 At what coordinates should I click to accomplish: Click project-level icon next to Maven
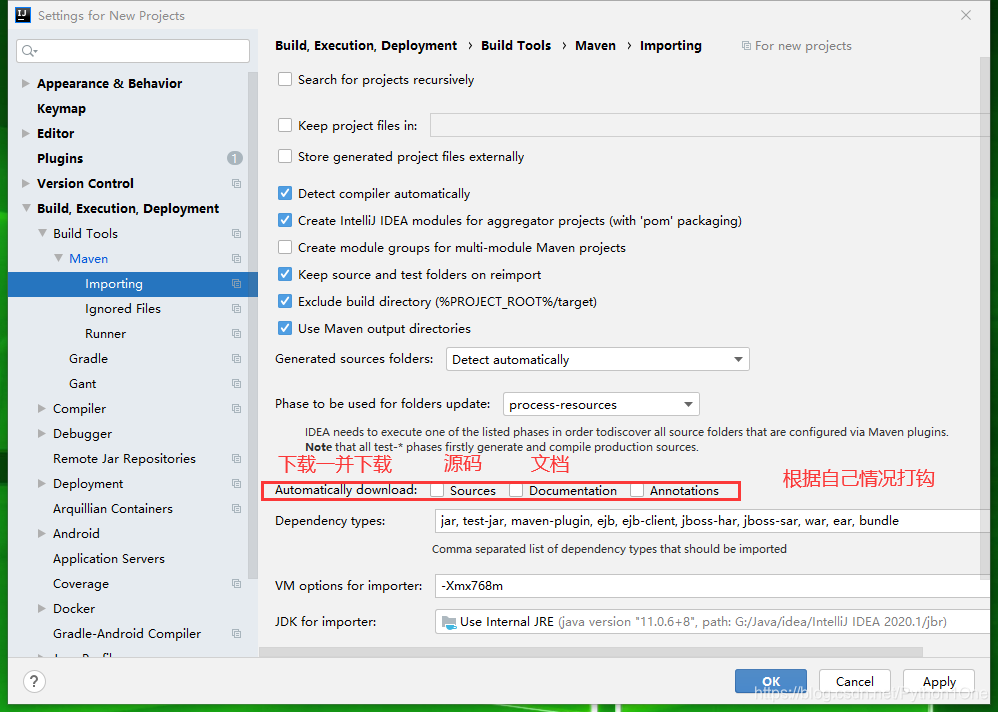(237, 258)
